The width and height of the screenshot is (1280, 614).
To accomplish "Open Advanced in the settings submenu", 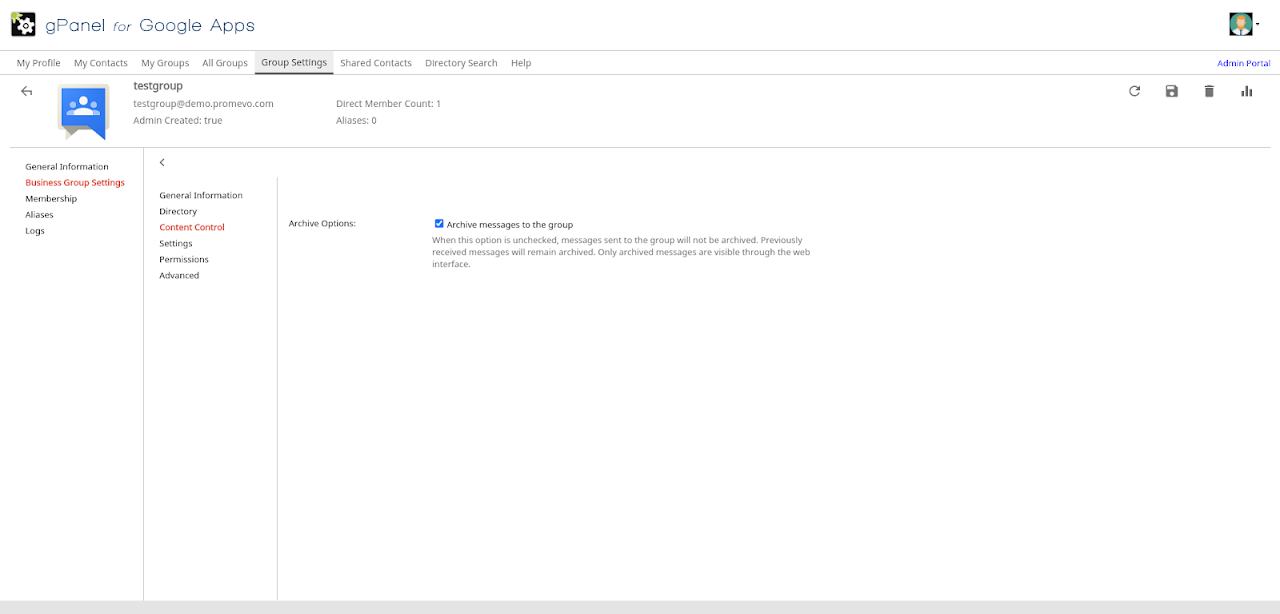I will pyautogui.click(x=179, y=276).
